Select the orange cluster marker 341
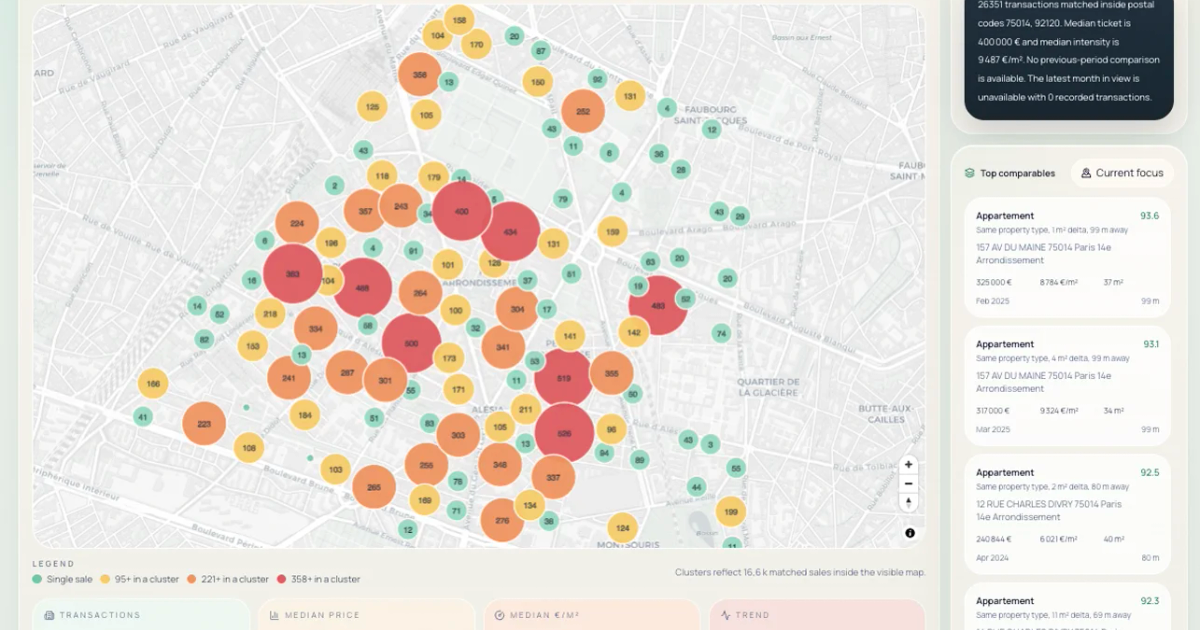Image resolution: width=1200 pixels, height=630 pixels. pyautogui.click(x=503, y=347)
